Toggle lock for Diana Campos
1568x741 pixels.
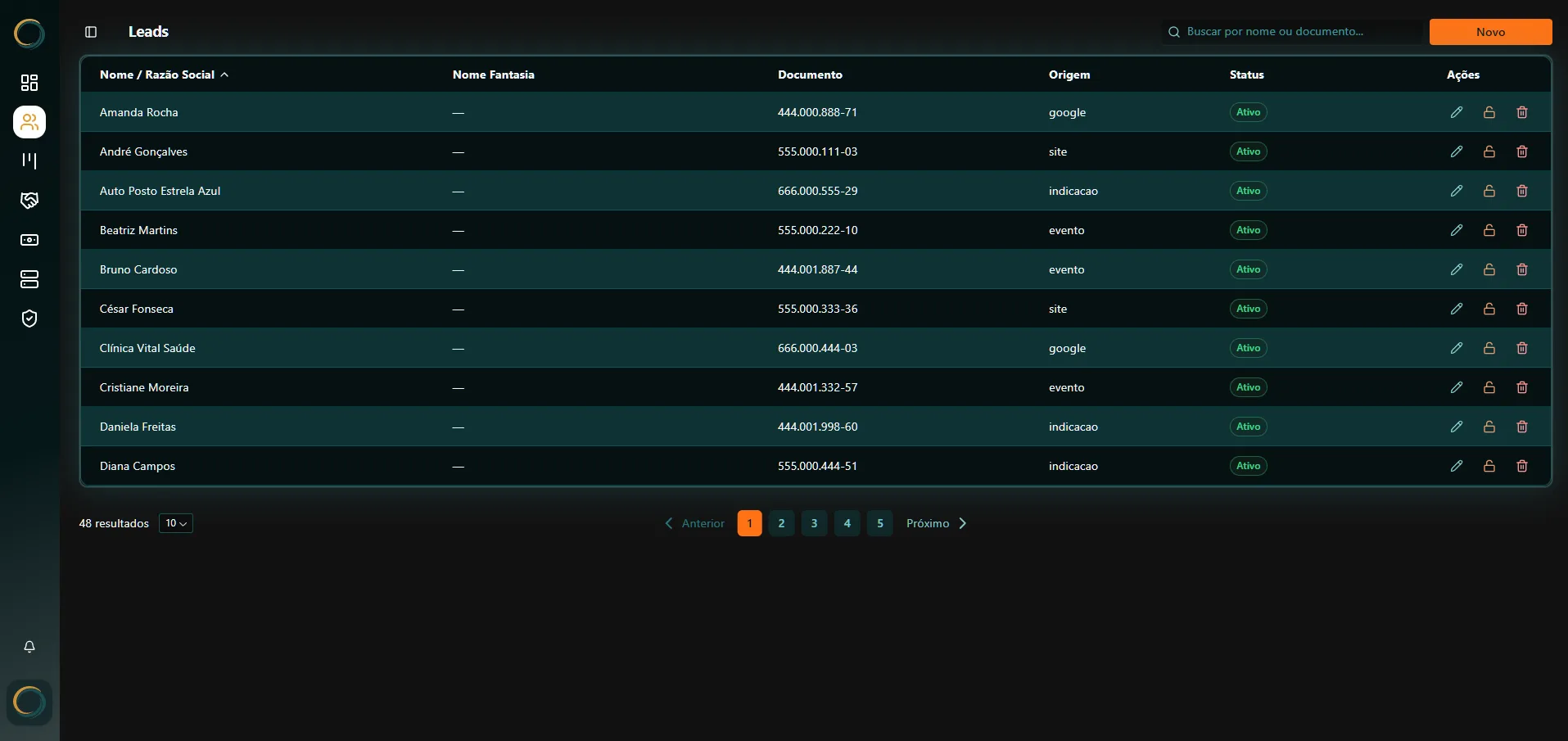(x=1489, y=466)
